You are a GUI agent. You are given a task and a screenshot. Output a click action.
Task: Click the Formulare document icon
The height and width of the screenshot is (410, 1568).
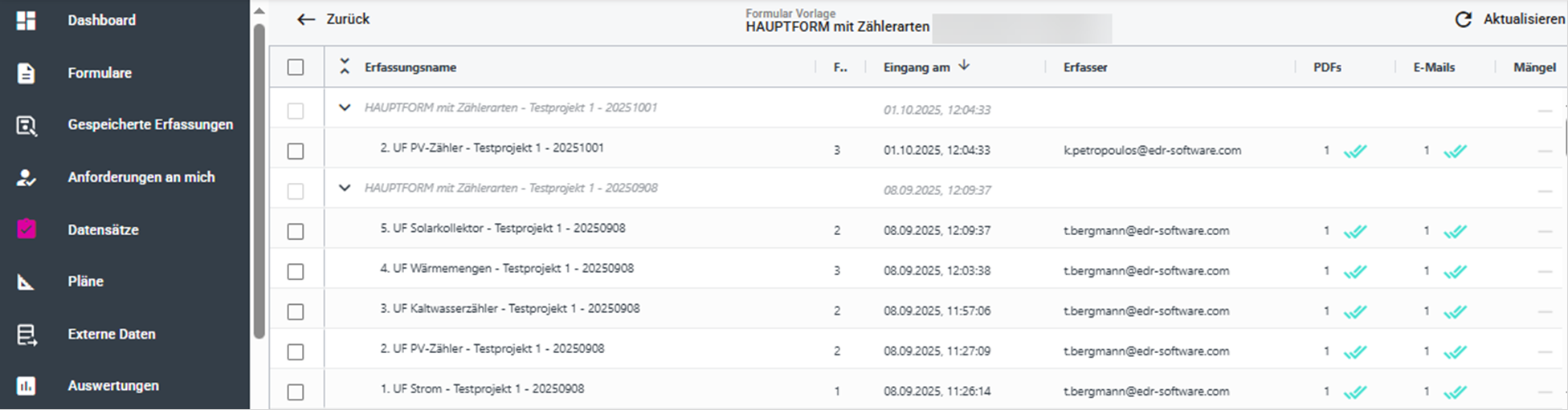pyautogui.click(x=27, y=73)
